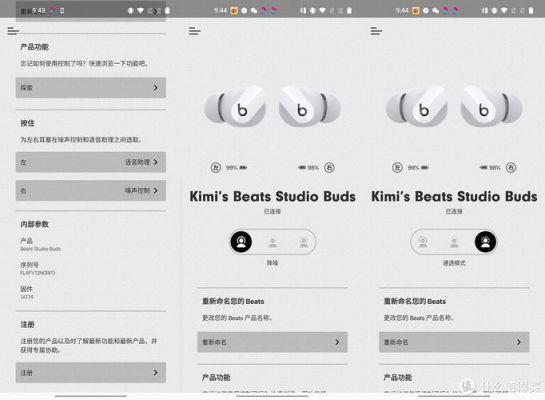Tap the 注册 register row

coord(91,373)
